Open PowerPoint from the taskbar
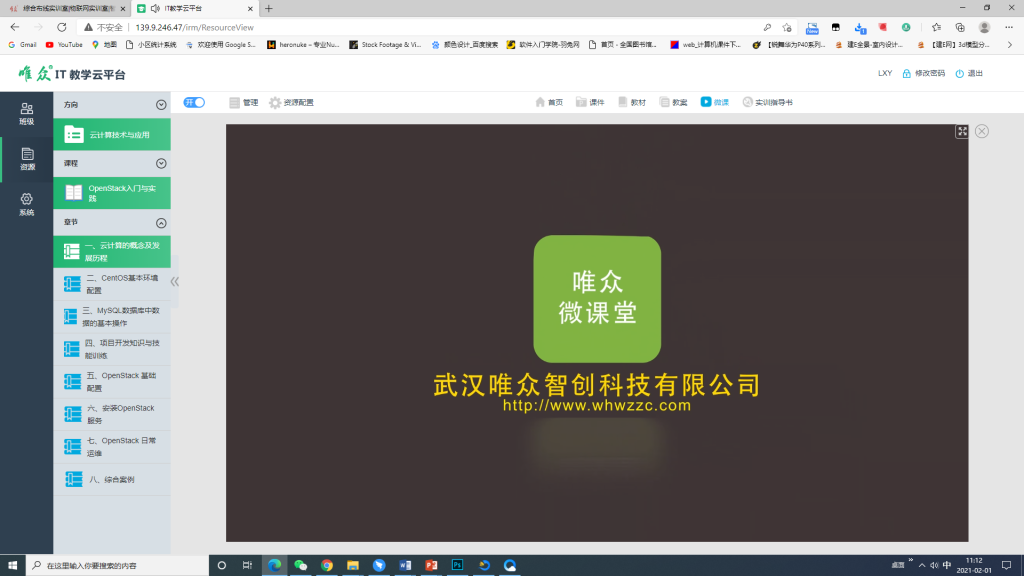This screenshot has height=576, width=1024. click(x=431, y=566)
